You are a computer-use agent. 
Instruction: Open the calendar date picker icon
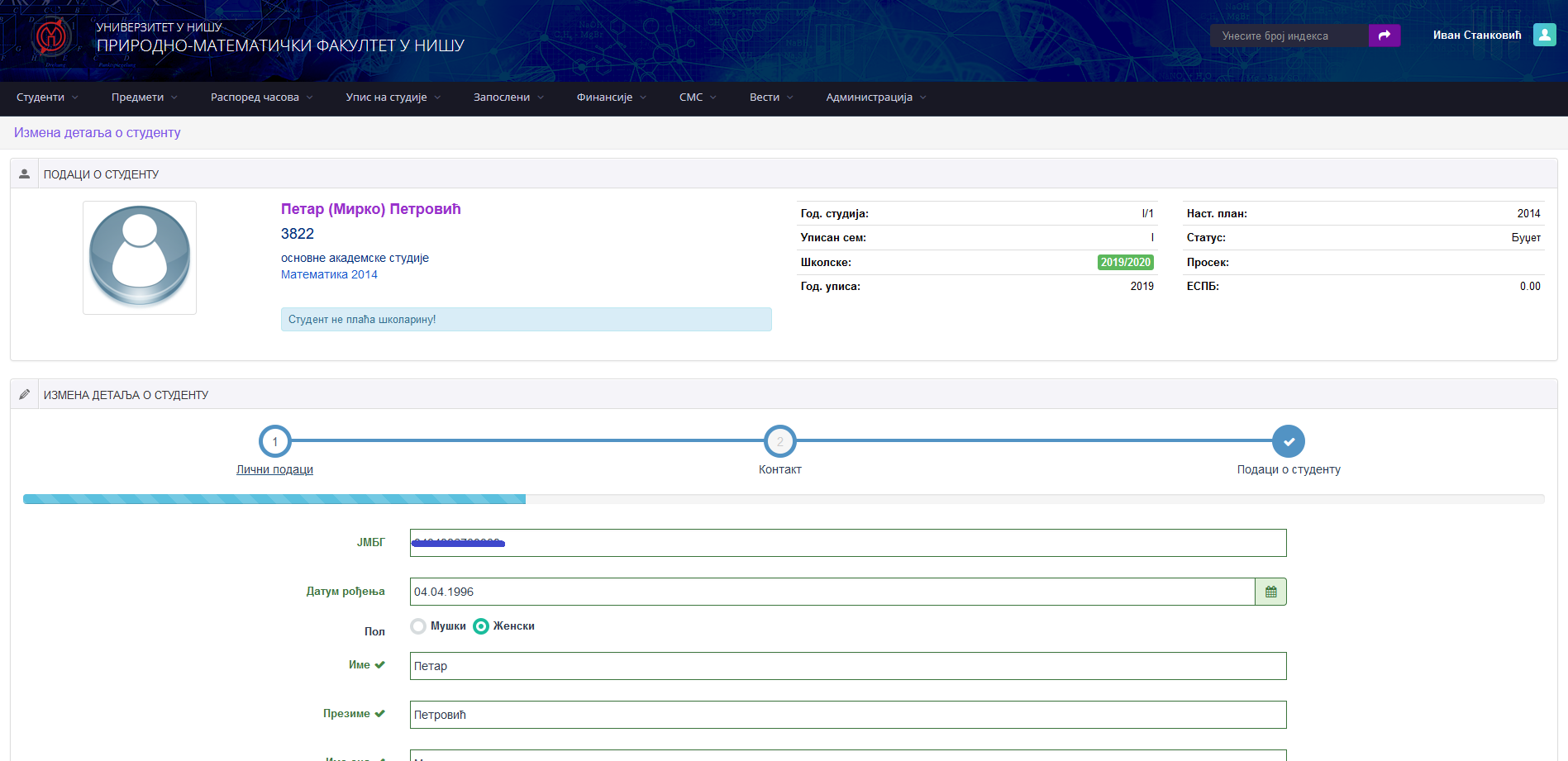pos(1270,592)
